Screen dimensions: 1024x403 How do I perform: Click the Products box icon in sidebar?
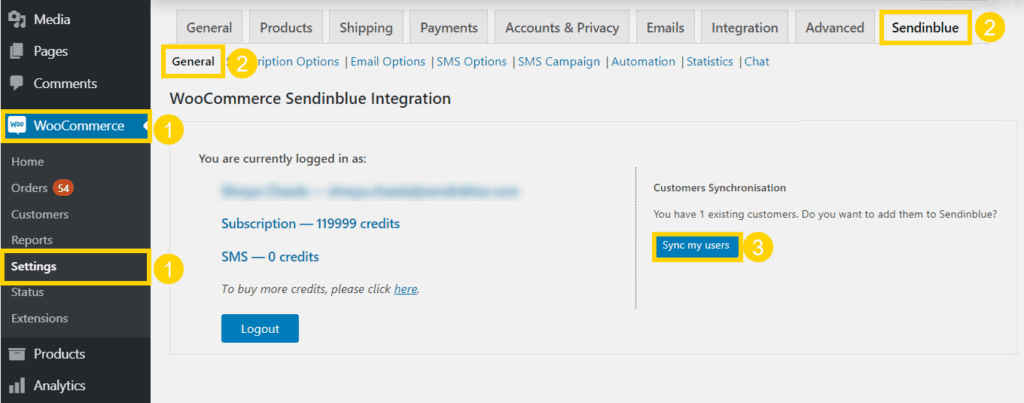click(x=17, y=354)
